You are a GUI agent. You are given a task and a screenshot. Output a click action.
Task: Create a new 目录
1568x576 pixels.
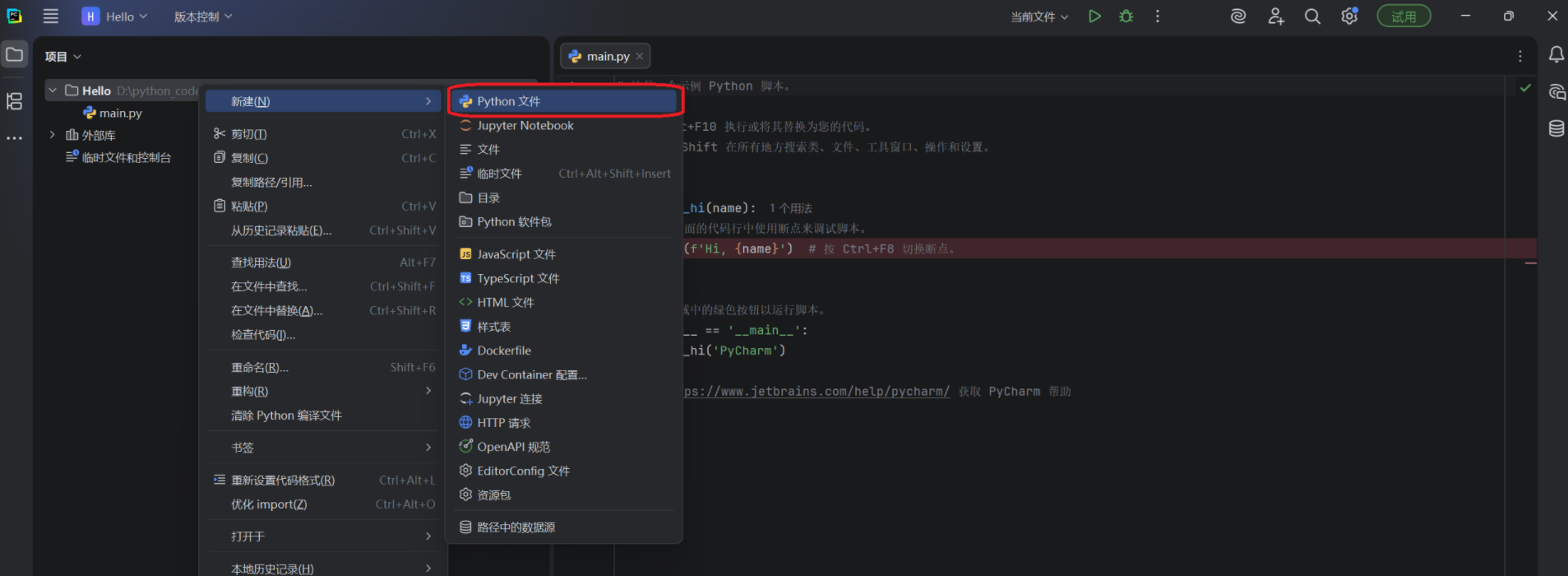click(x=564, y=197)
